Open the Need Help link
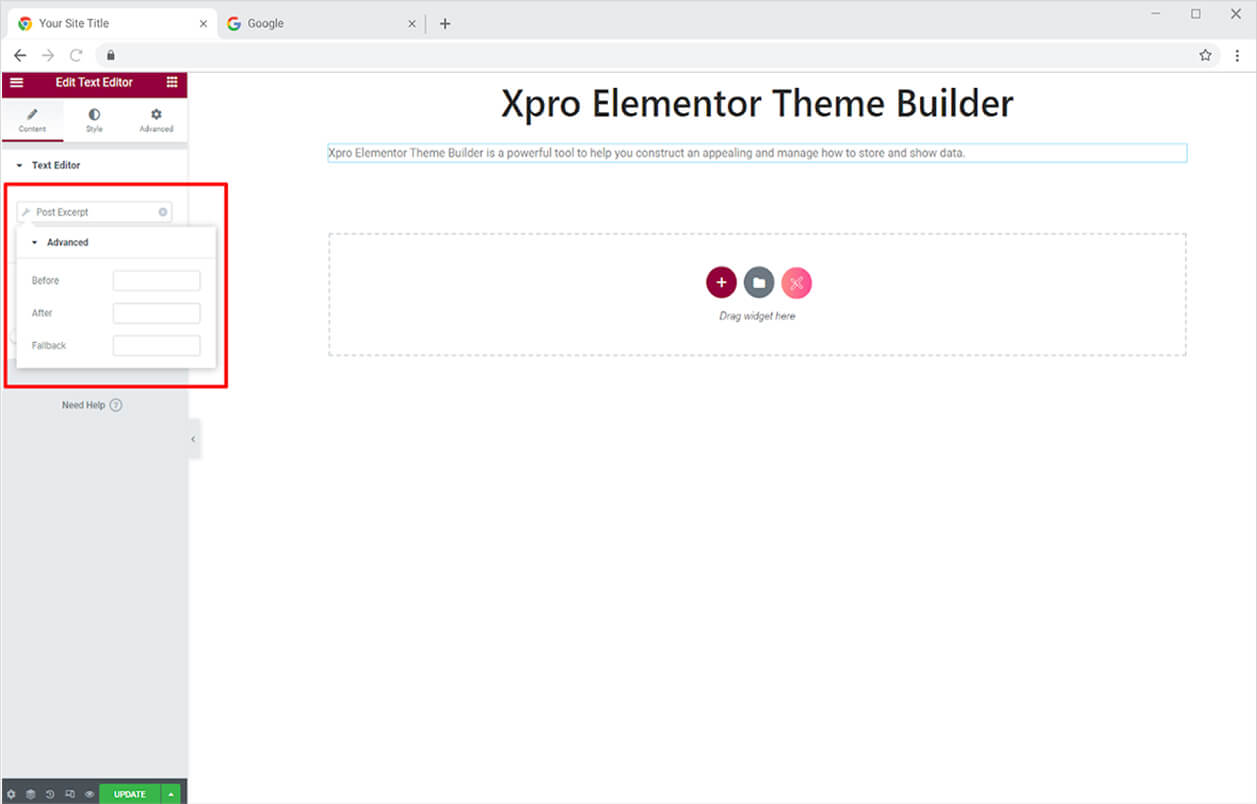 [92, 405]
